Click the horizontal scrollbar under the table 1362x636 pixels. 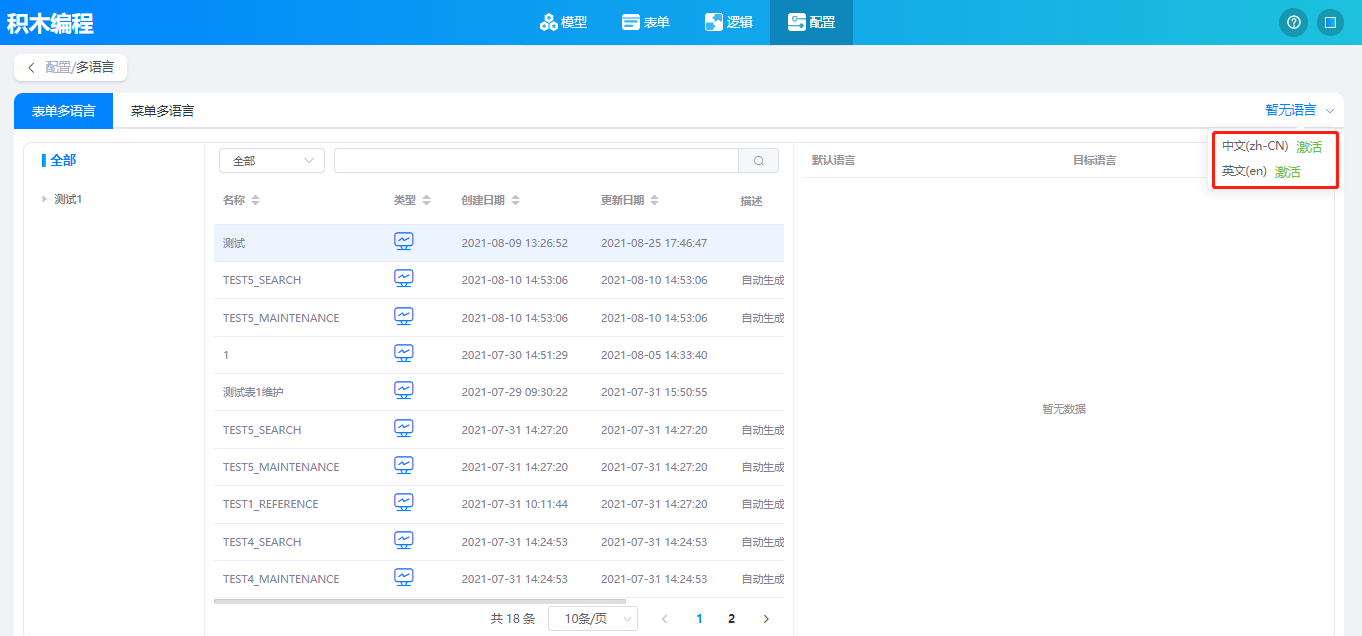click(x=420, y=601)
